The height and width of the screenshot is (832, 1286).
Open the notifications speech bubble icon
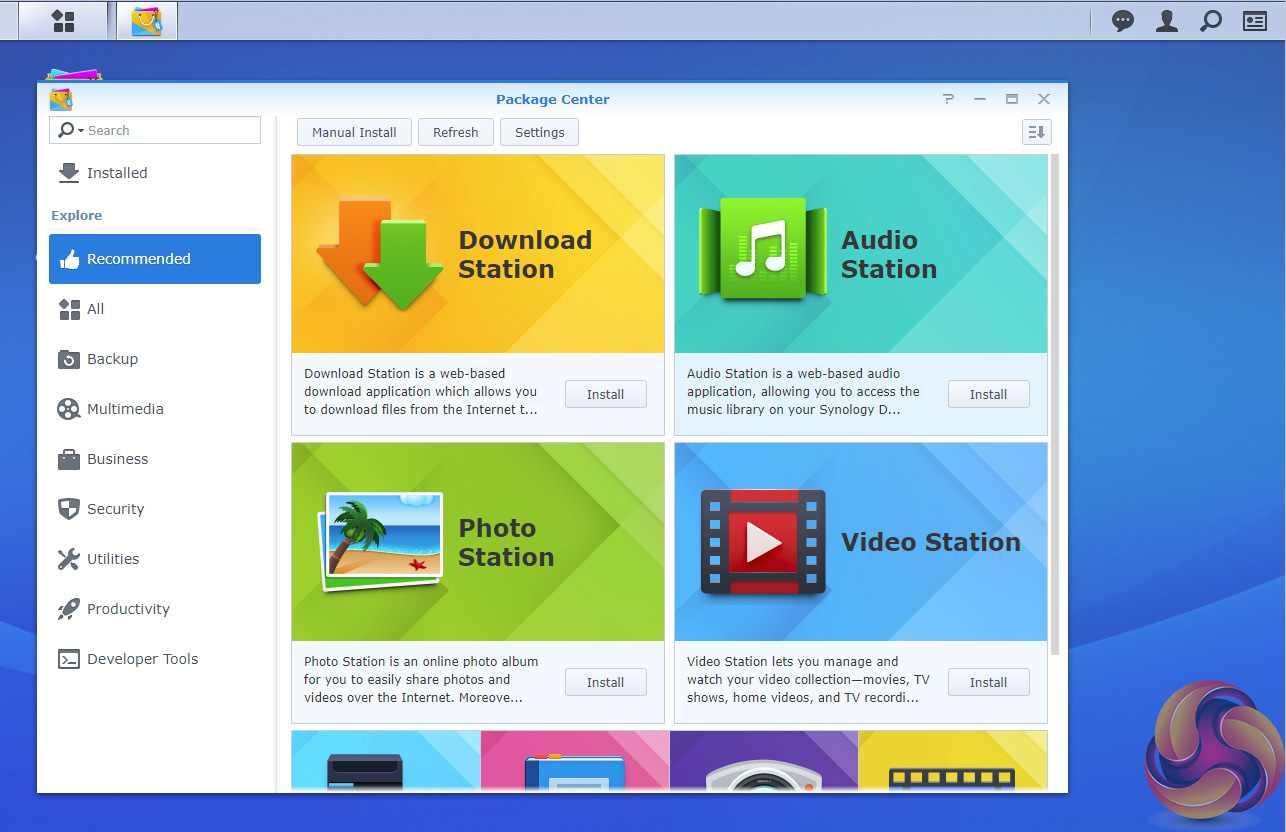[x=1123, y=21]
